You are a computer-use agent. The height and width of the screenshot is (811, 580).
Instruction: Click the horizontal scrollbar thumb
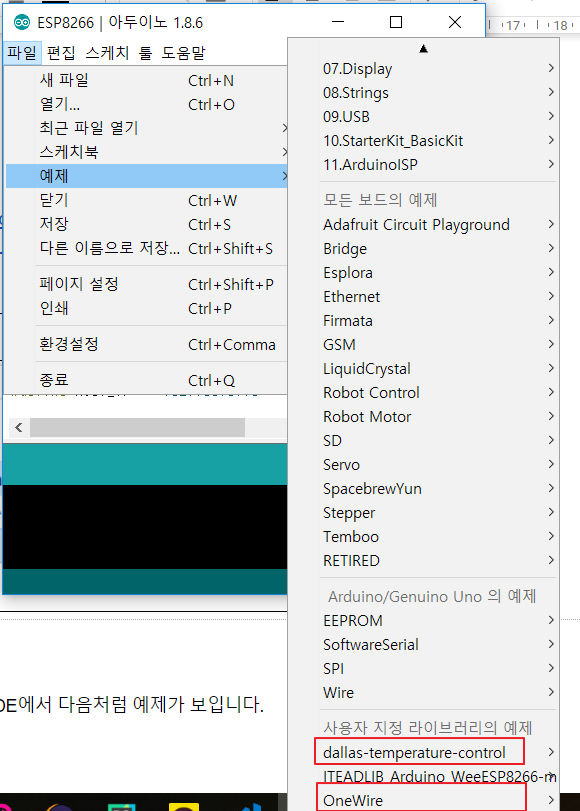coord(137,428)
